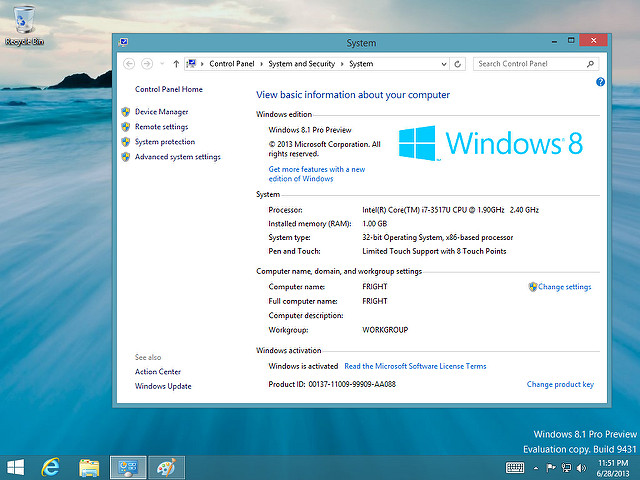Click the Forward navigation arrow
The image size is (640, 480).
tap(147, 64)
